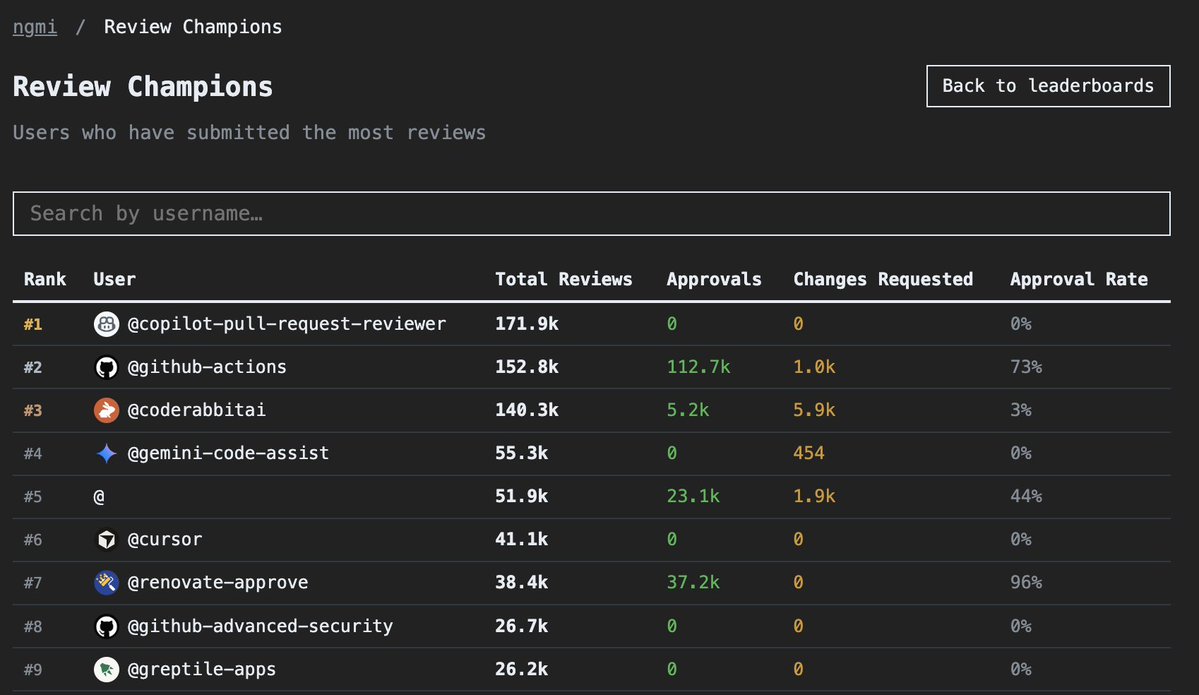Click the #6 rank label
The image size is (1199, 695).
(x=33, y=540)
